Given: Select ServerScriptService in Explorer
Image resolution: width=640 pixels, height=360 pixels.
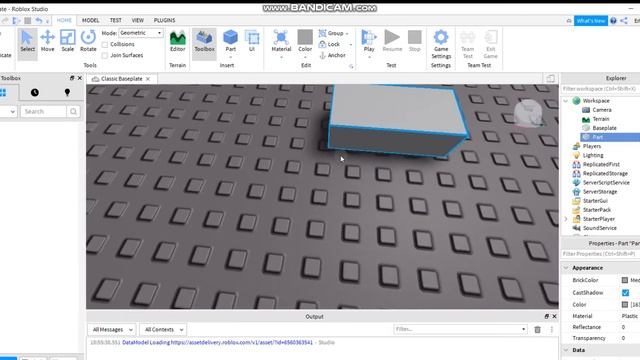Looking at the screenshot, I should (x=606, y=182).
